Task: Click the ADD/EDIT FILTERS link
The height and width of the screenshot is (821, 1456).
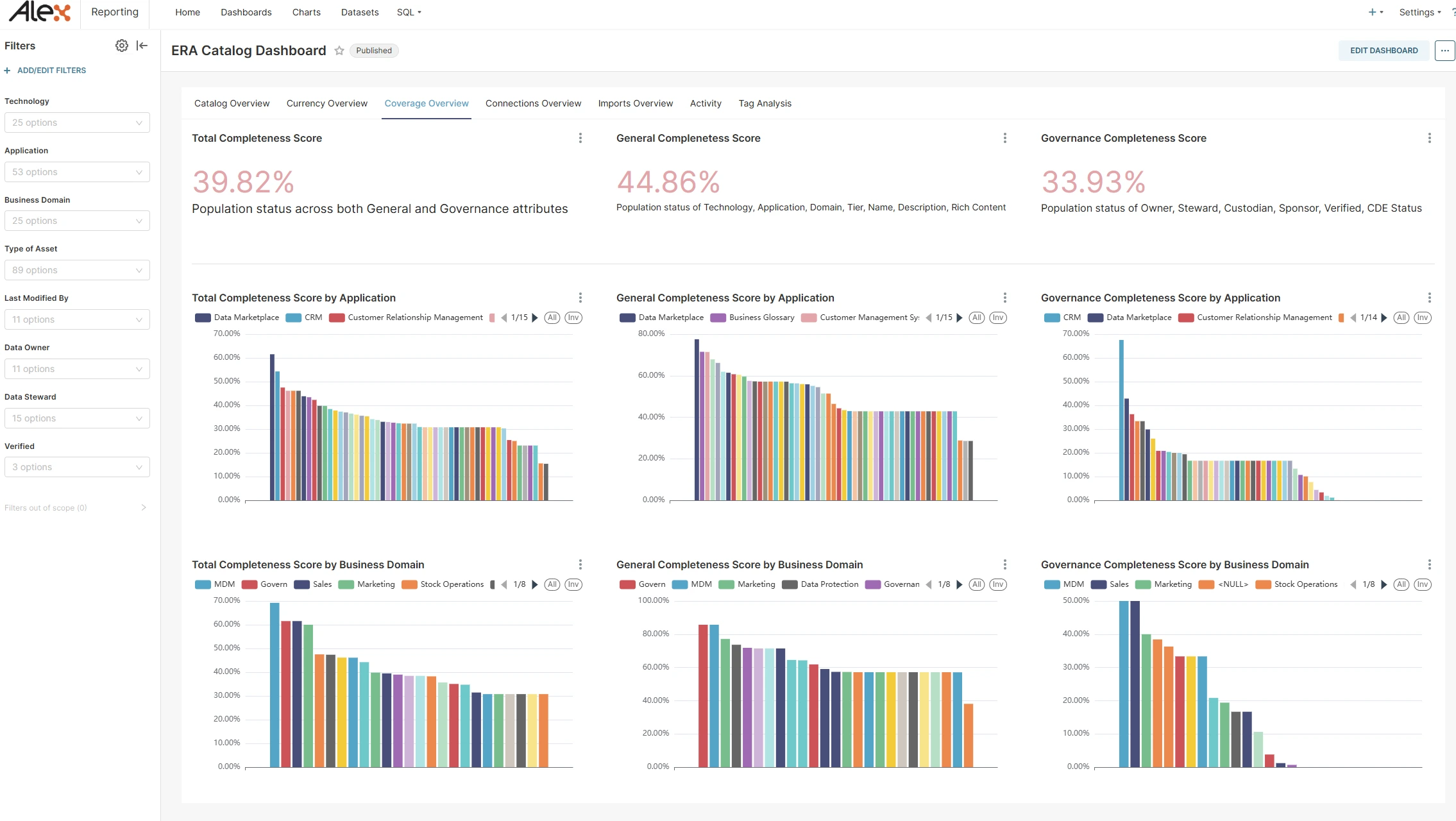Action: [x=51, y=71]
